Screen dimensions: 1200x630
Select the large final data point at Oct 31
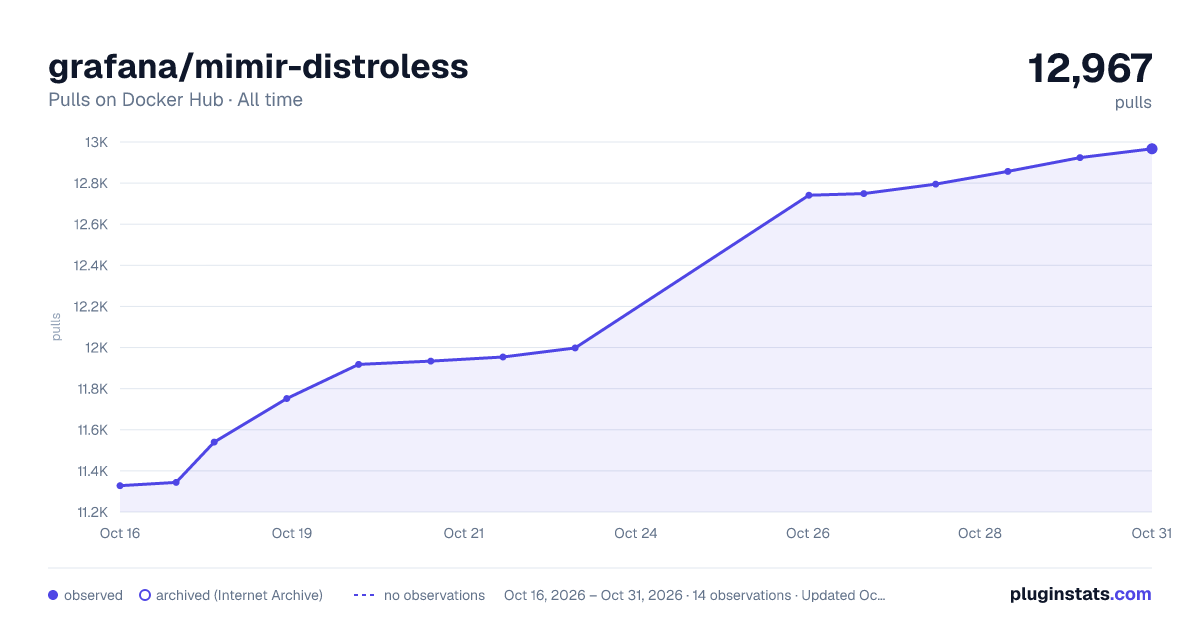pyautogui.click(x=1152, y=149)
